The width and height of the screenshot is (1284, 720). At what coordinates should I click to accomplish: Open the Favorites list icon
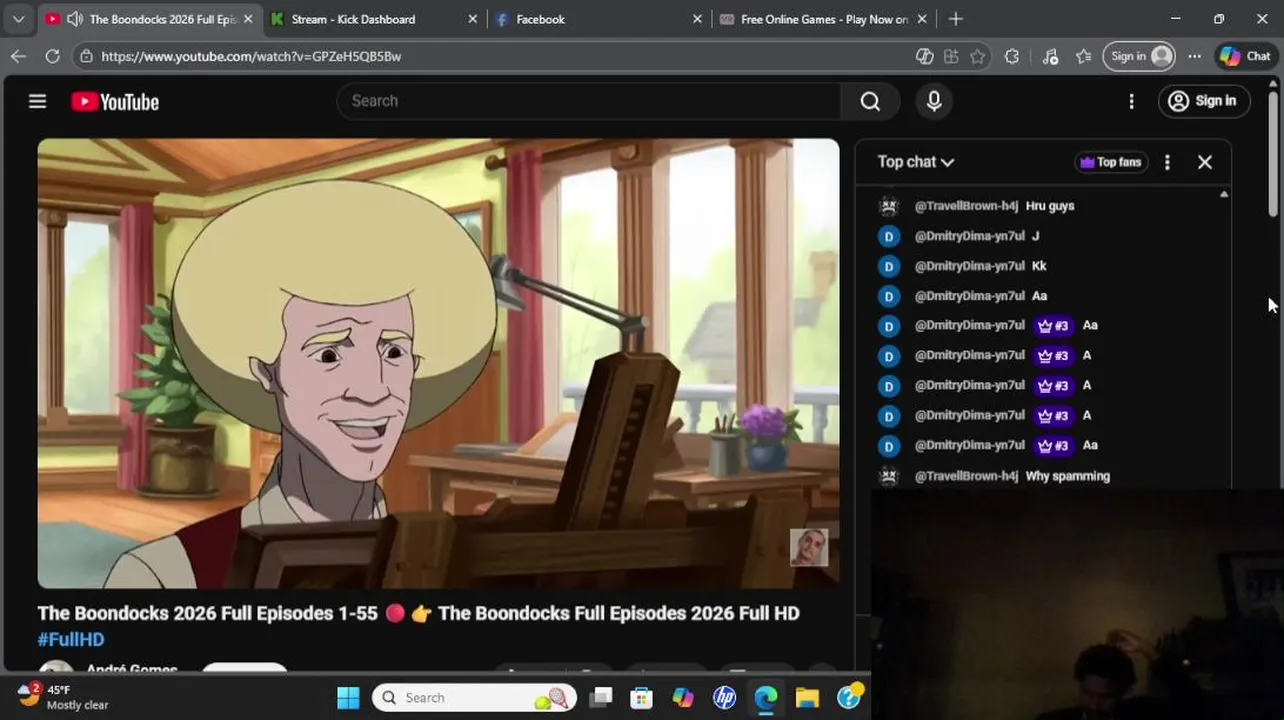tap(1084, 56)
